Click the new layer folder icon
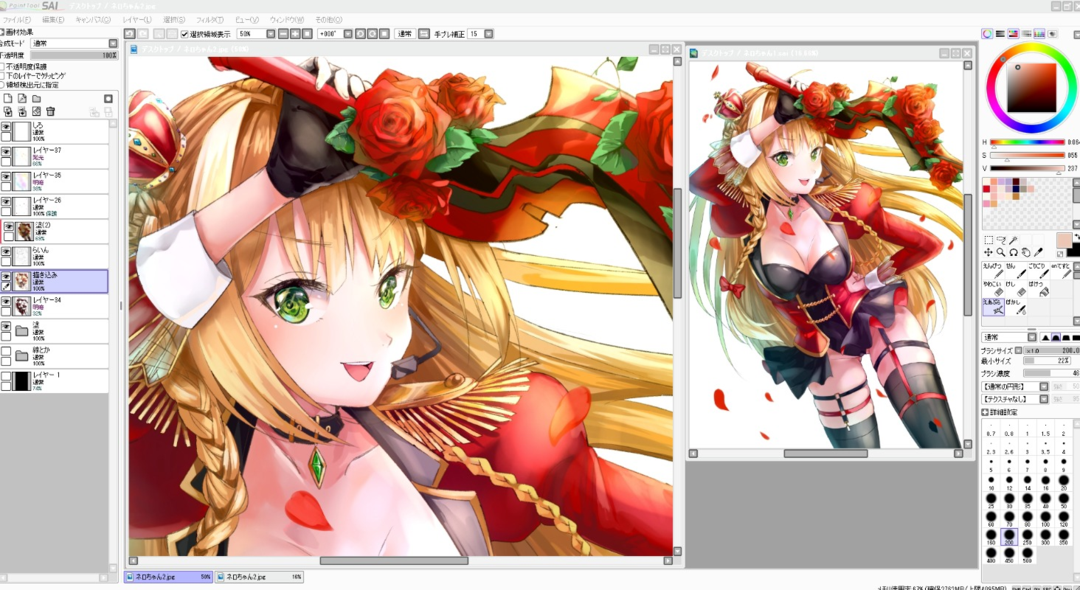This screenshot has height=590, width=1080. [36, 98]
